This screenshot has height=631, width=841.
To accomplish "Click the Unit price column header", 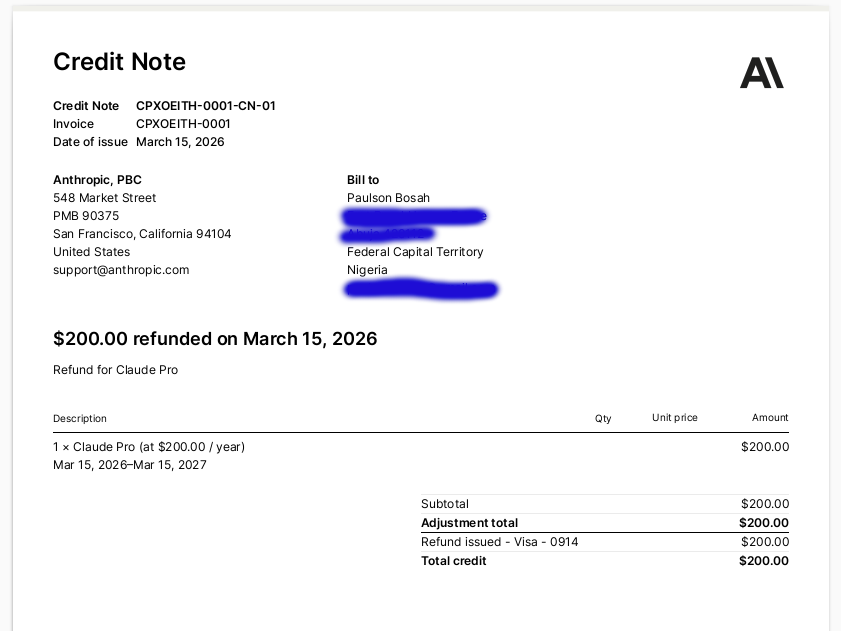I will tap(675, 418).
